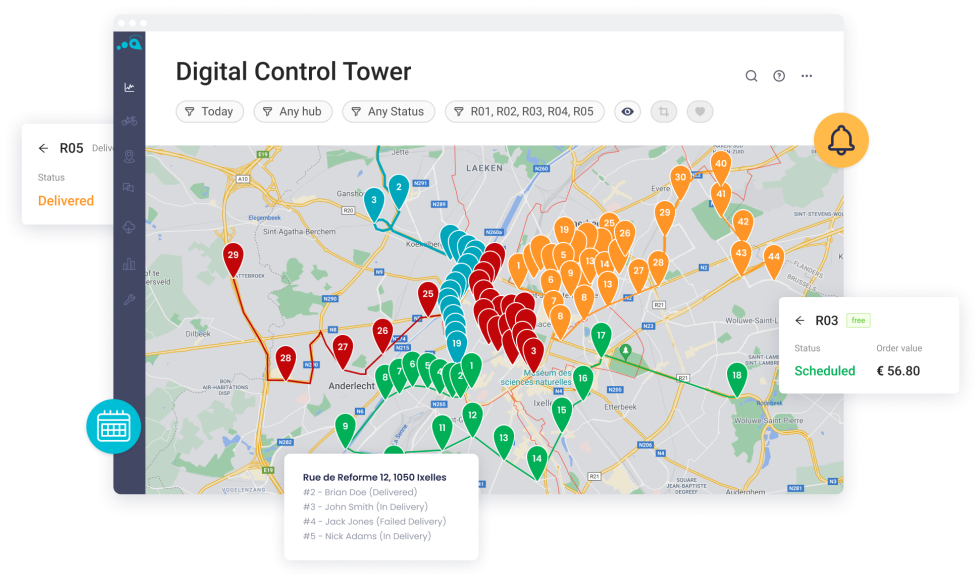980x580 pixels.
Task: Click the search magnifier icon
Action: (x=751, y=76)
